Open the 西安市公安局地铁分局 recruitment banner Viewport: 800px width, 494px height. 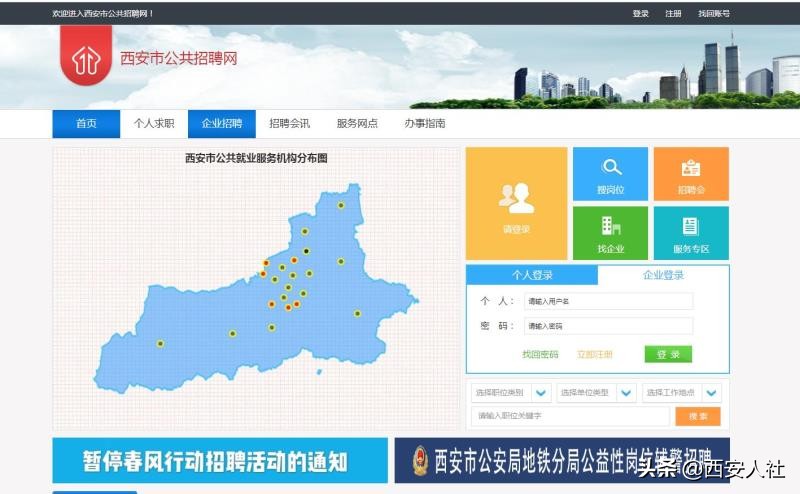point(562,460)
